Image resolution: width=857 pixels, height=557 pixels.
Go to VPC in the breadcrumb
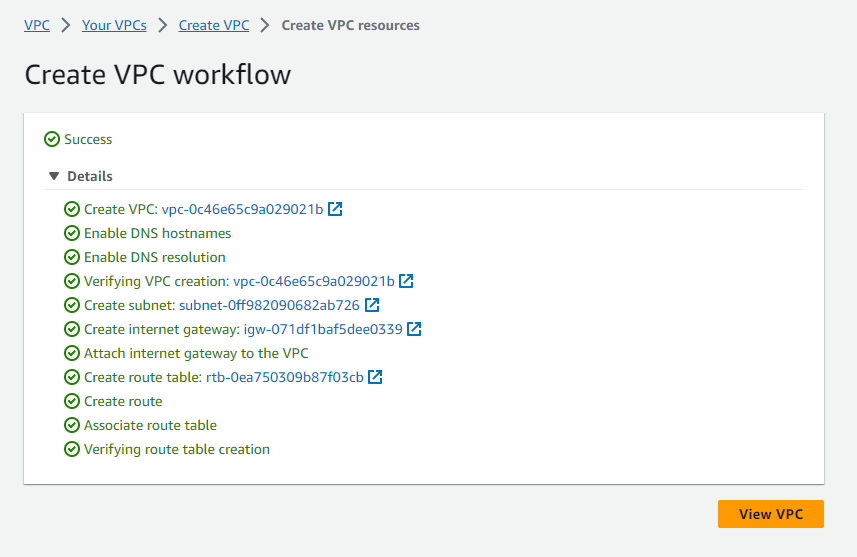37,25
